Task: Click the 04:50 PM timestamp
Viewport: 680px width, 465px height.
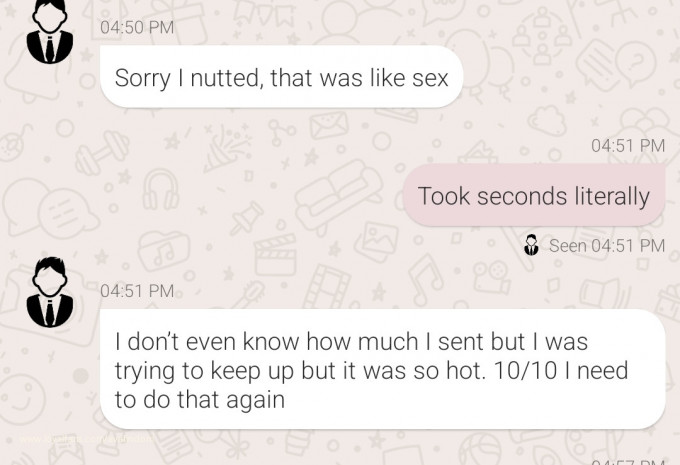Action: coord(137,28)
